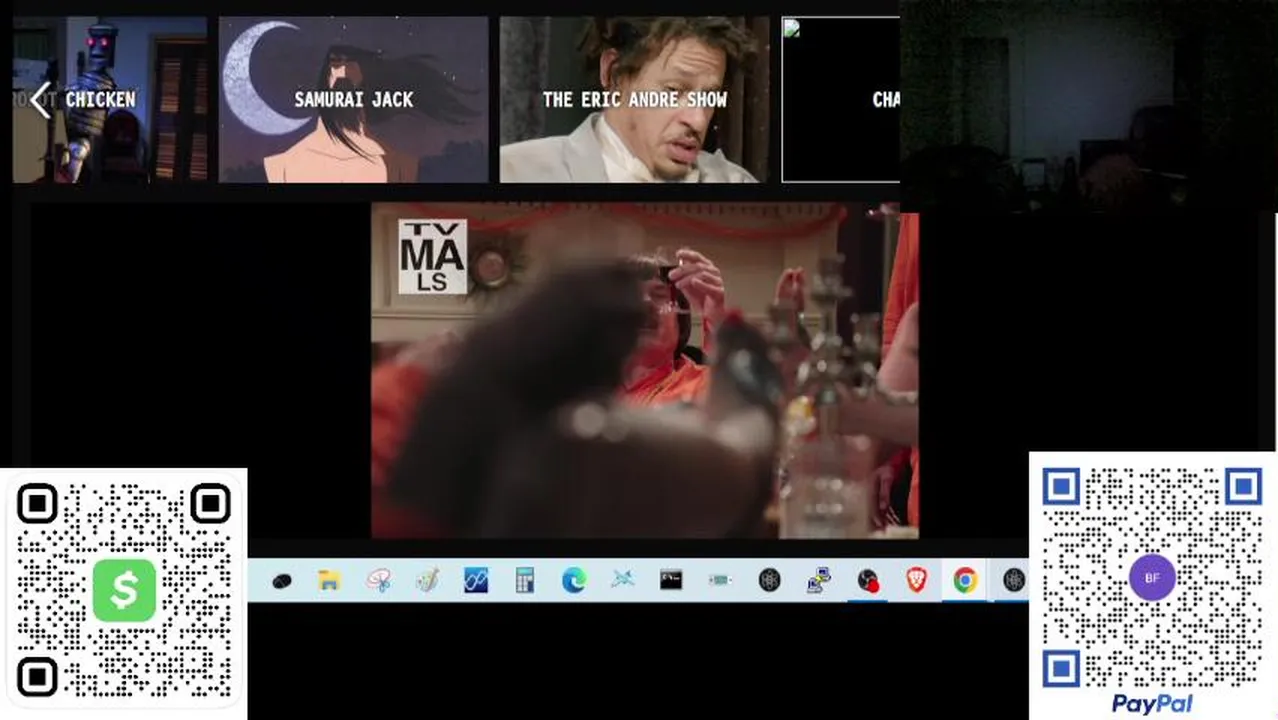Click the PayPal QR code
Screen dimensions: 1278x720
pos(1152,577)
